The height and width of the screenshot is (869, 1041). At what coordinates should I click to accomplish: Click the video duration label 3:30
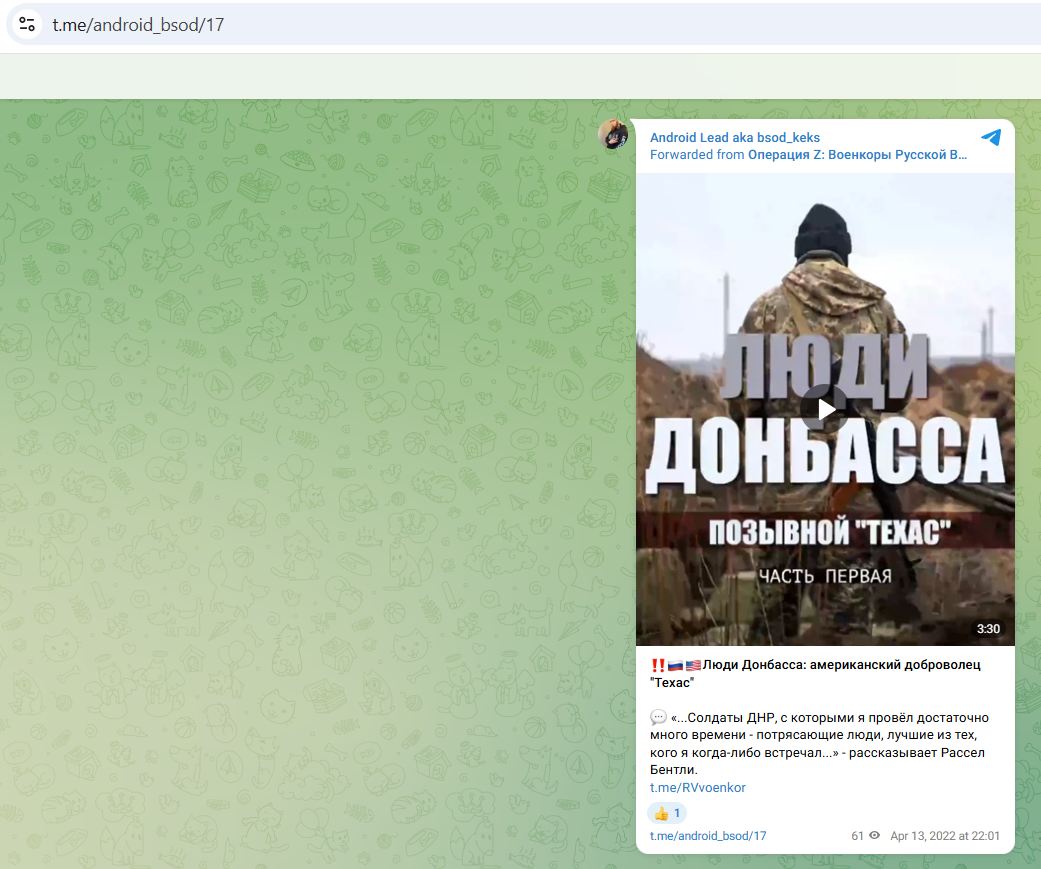[986, 630]
